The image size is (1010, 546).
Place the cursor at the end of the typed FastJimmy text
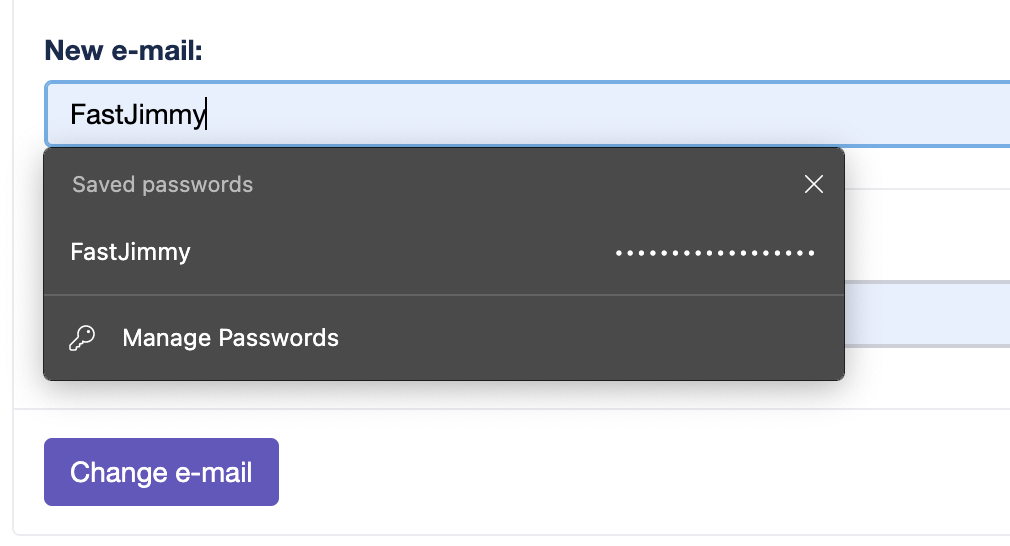coord(205,114)
